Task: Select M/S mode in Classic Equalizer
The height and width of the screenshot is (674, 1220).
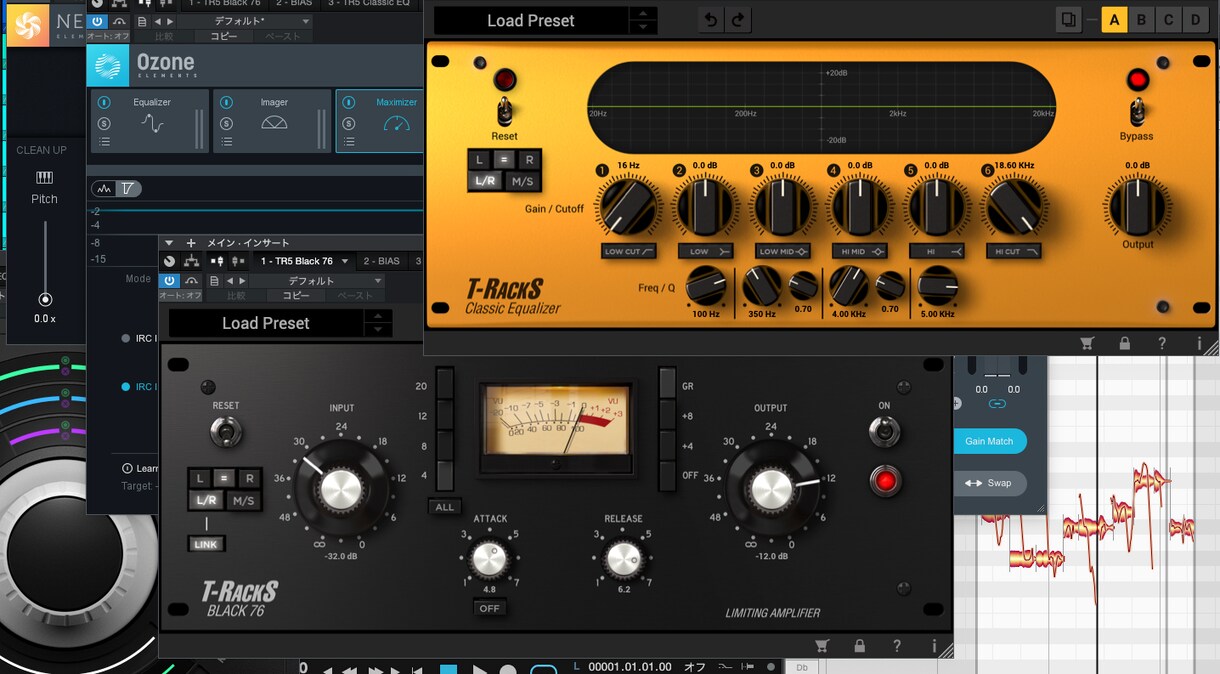Action: coord(522,182)
